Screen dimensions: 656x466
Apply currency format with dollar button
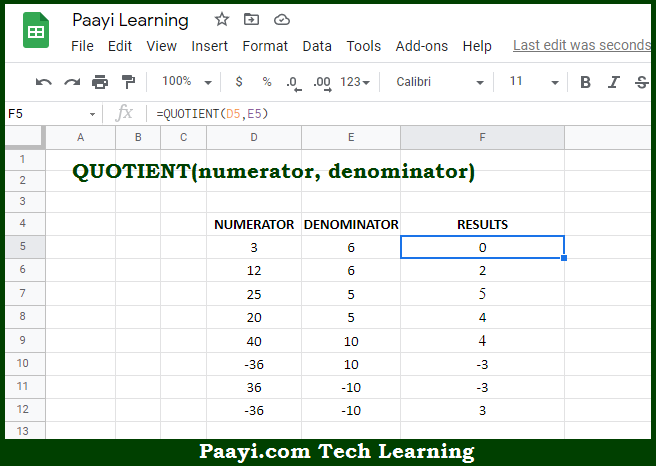(239, 82)
